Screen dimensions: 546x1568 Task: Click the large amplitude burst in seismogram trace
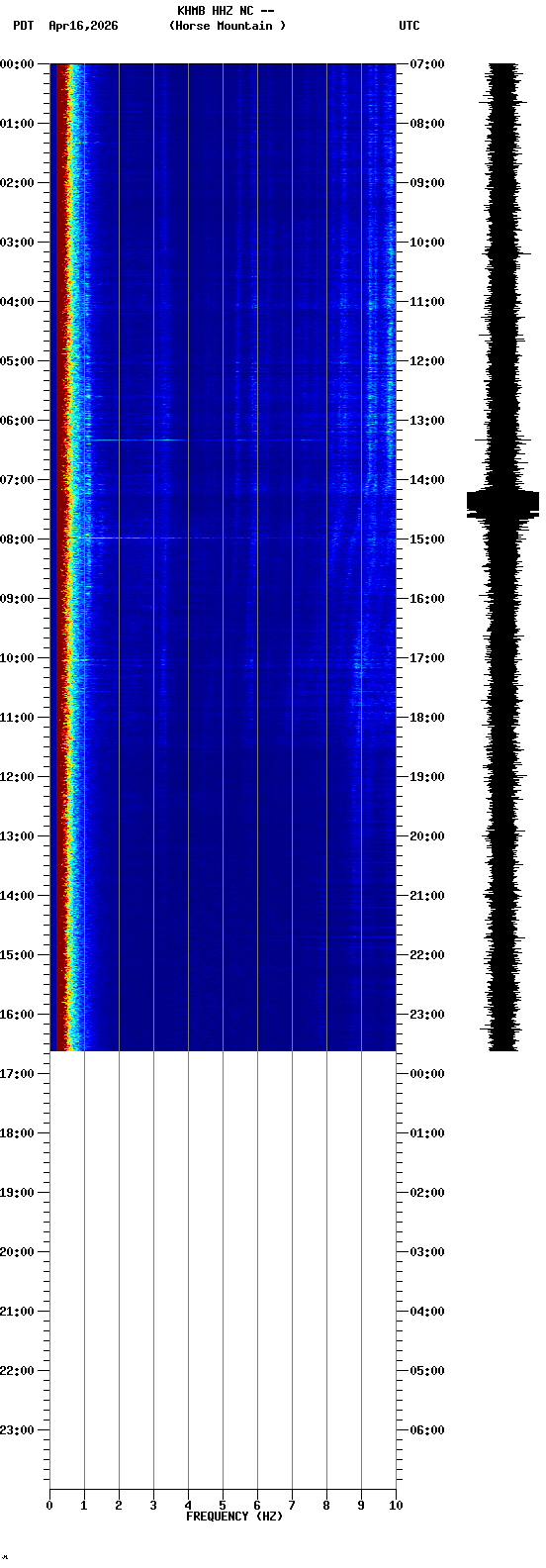[502, 503]
